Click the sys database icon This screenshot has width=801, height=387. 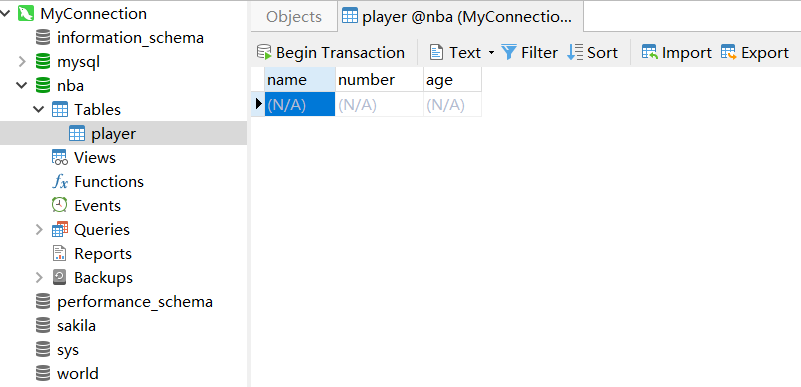point(43,350)
